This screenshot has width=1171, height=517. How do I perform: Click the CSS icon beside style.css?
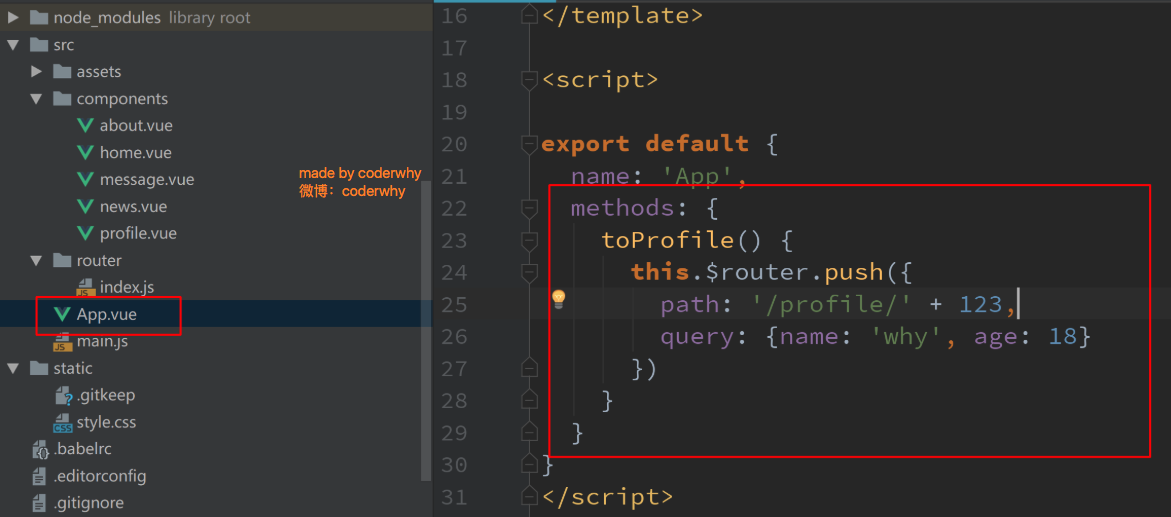[62, 423]
